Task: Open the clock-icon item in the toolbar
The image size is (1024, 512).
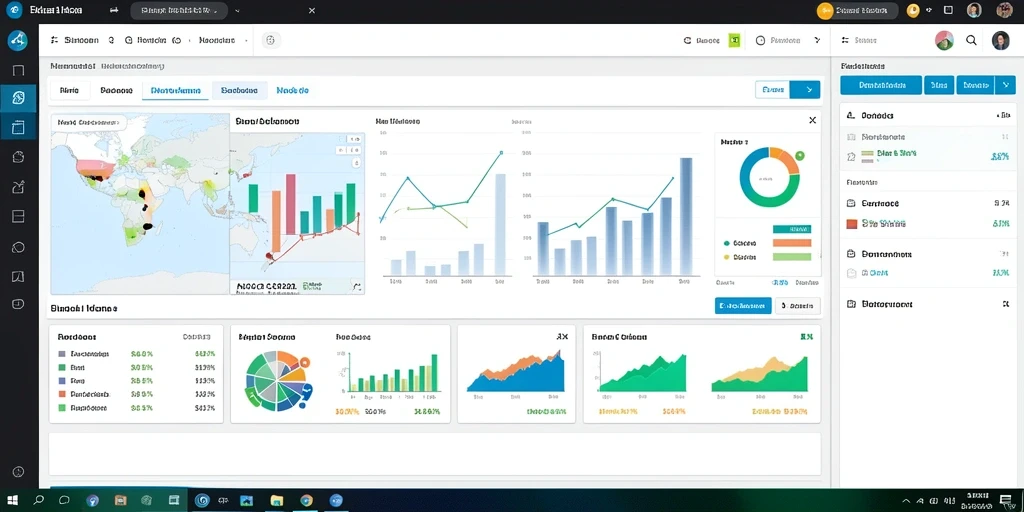Action: (778, 40)
